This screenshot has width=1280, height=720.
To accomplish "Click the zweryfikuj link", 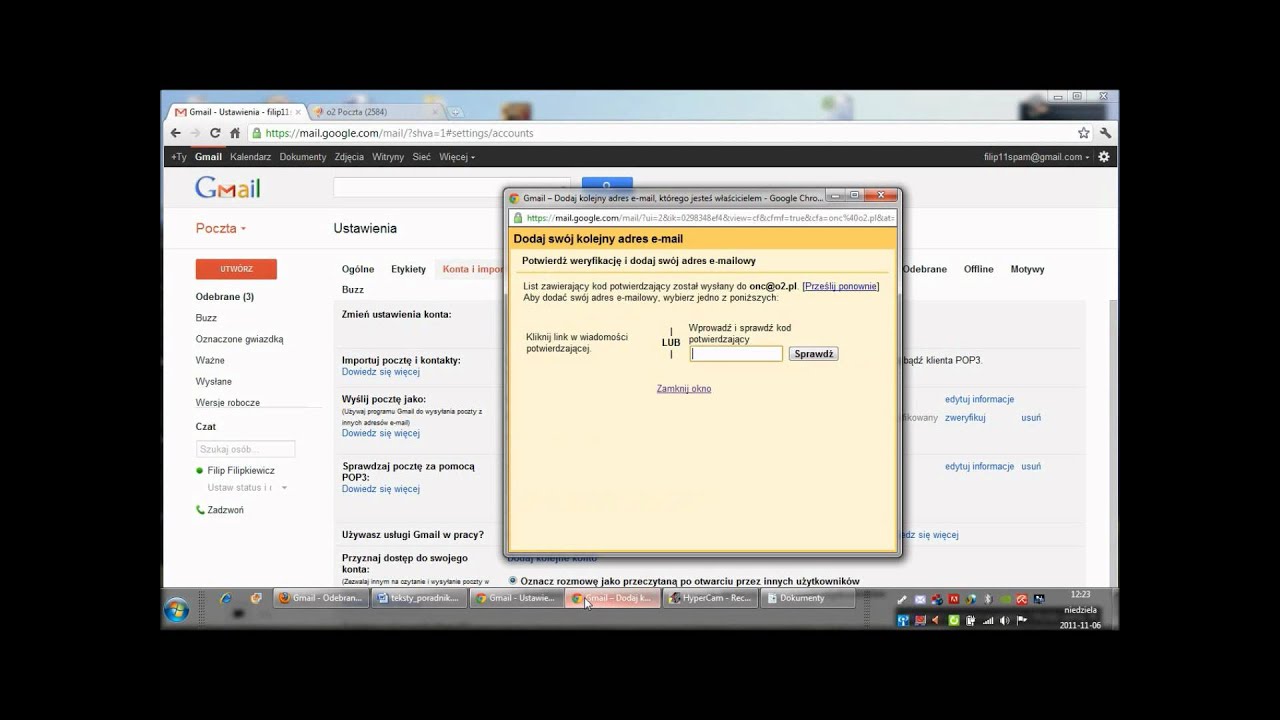I will (965, 417).
